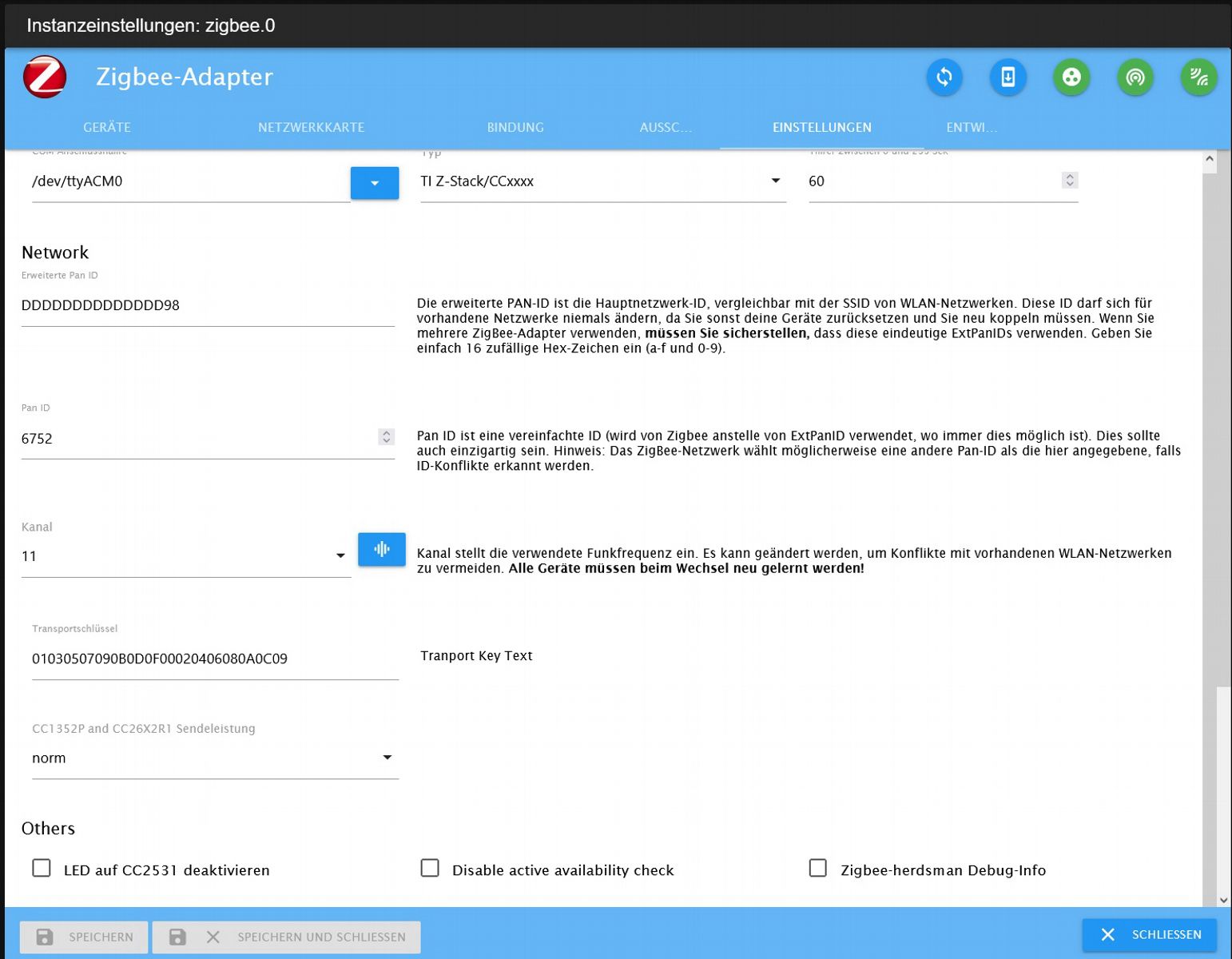Click the Network section heading
The width and height of the screenshot is (1232, 959).
click(x=55, y=253)
